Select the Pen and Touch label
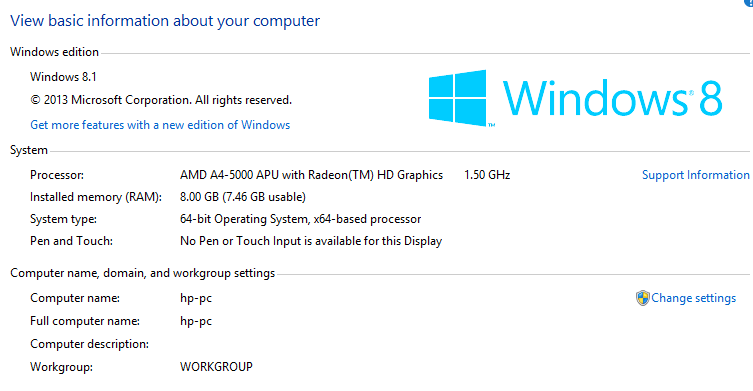 pyautogui.click(x=71, y=241)
